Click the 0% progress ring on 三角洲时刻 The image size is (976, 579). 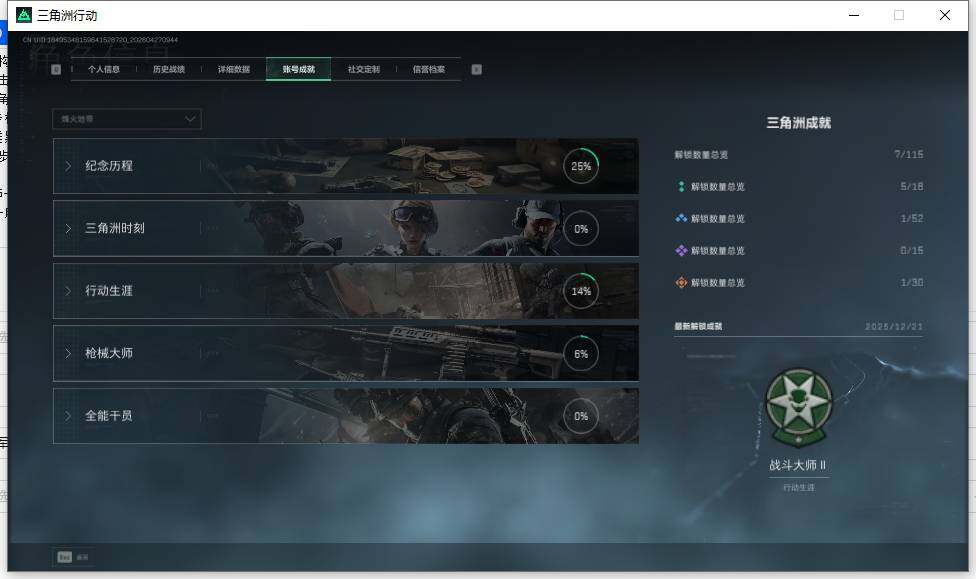(x=581, y=228)
